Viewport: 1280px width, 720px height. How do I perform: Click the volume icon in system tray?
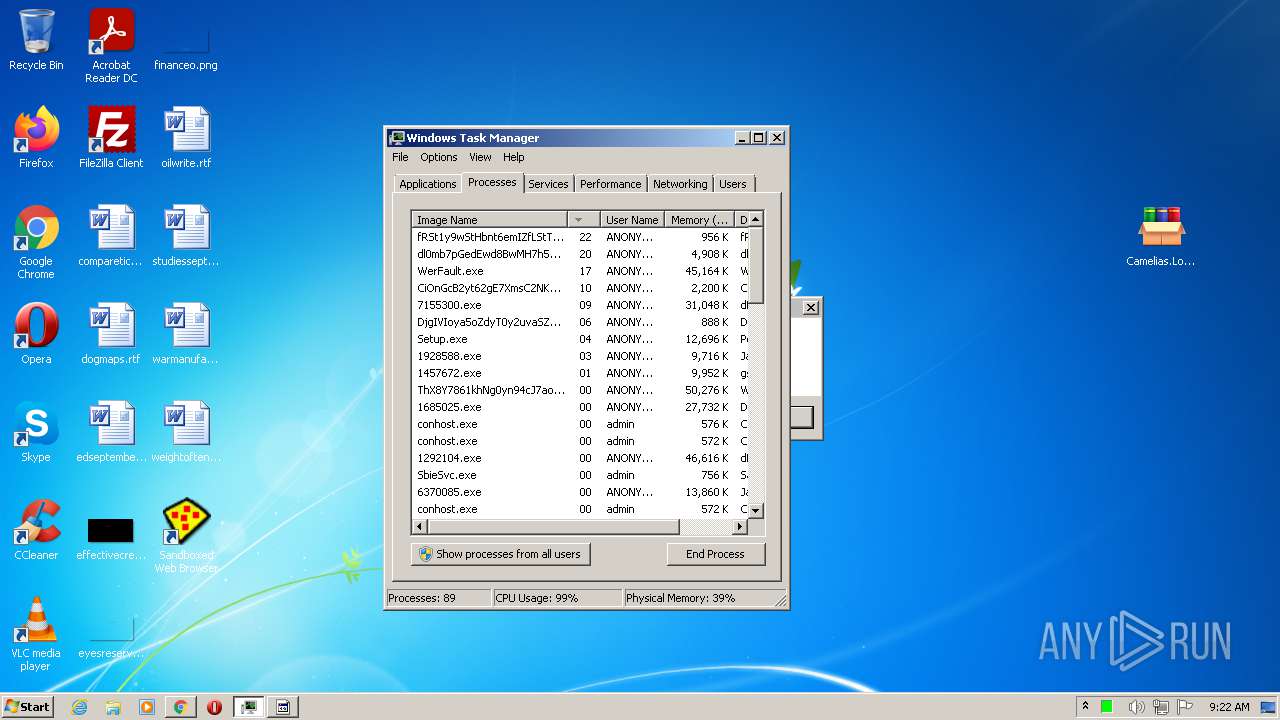click(x=1136, y=707)
